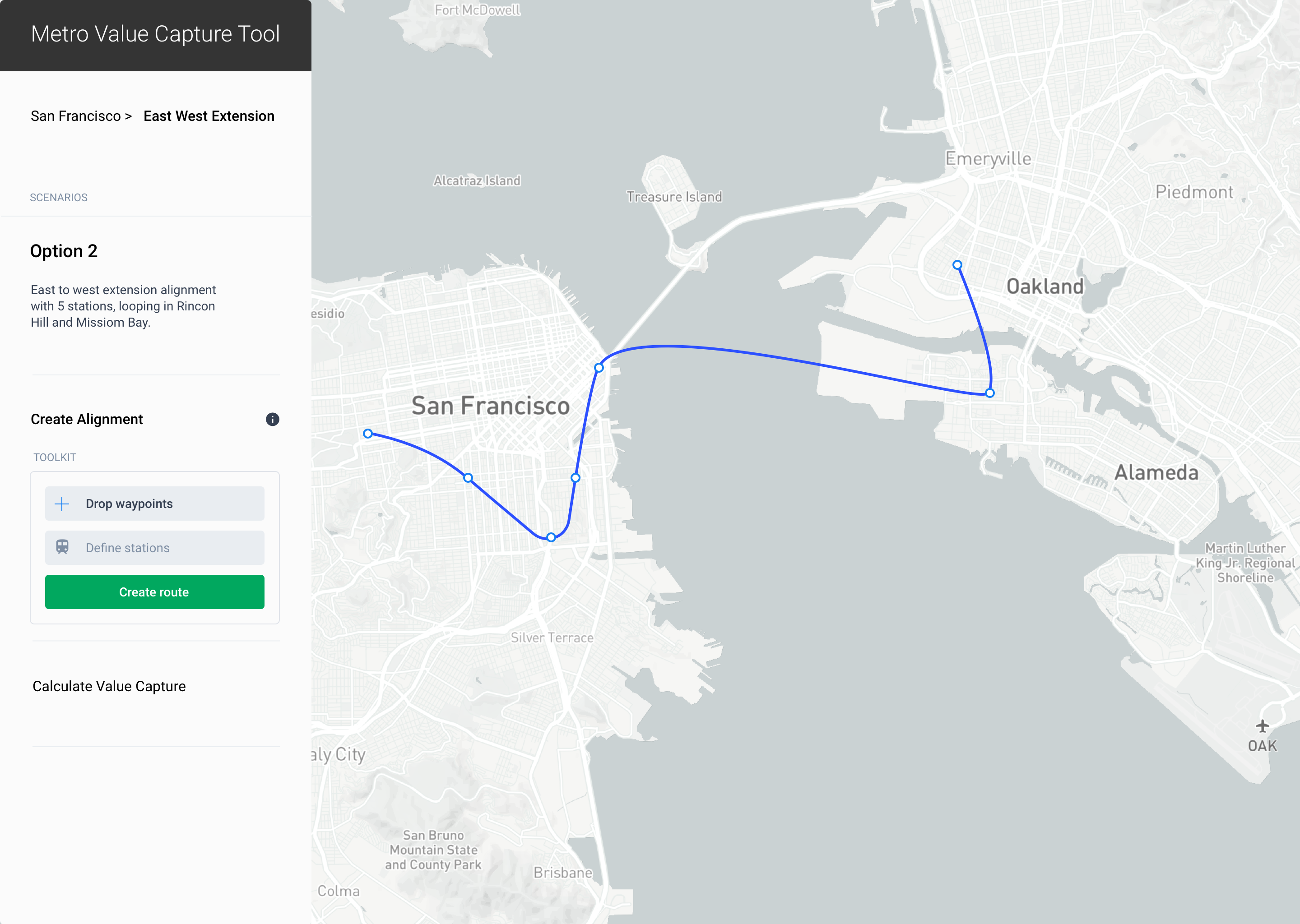Collapse the Create Alignment section heading
The width and height of the screenshot is (1300, 924).
click(x=87, y=419)
